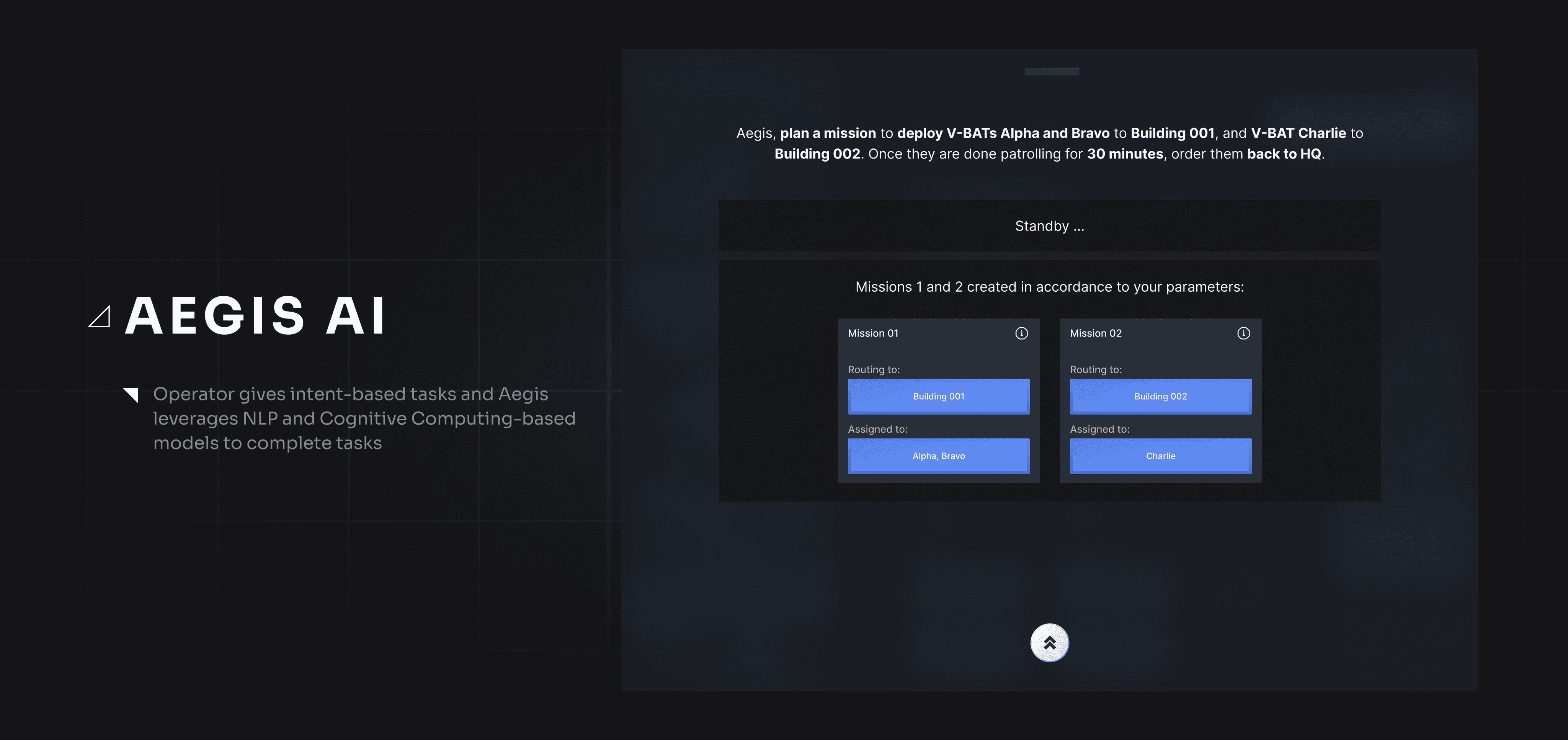Click the double chevron up button
Image resolution: width=1568 pixels, height=740 pixels.
click(x=1049, y=643)
